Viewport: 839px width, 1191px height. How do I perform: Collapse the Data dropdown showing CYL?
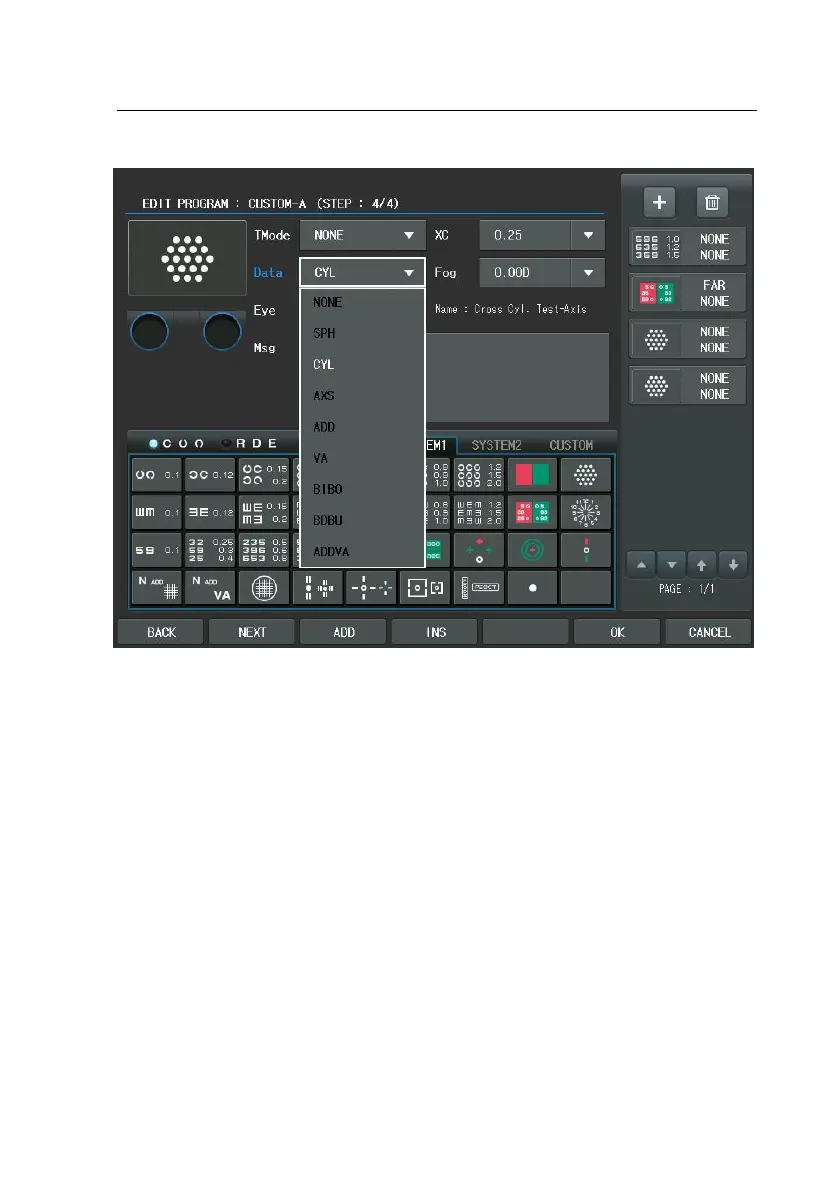pos(362,273)
